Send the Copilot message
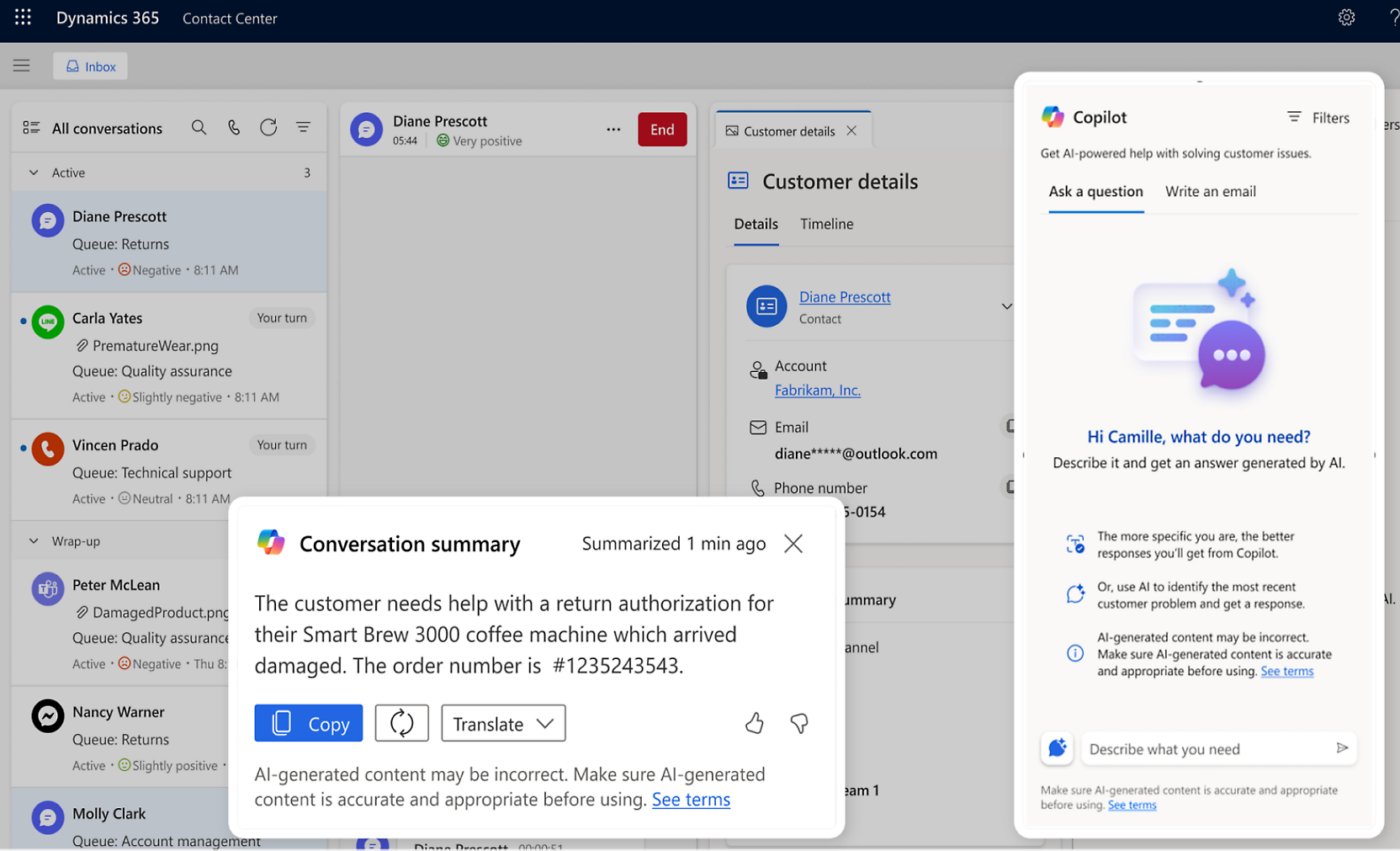 click(x=1342, y=748)
